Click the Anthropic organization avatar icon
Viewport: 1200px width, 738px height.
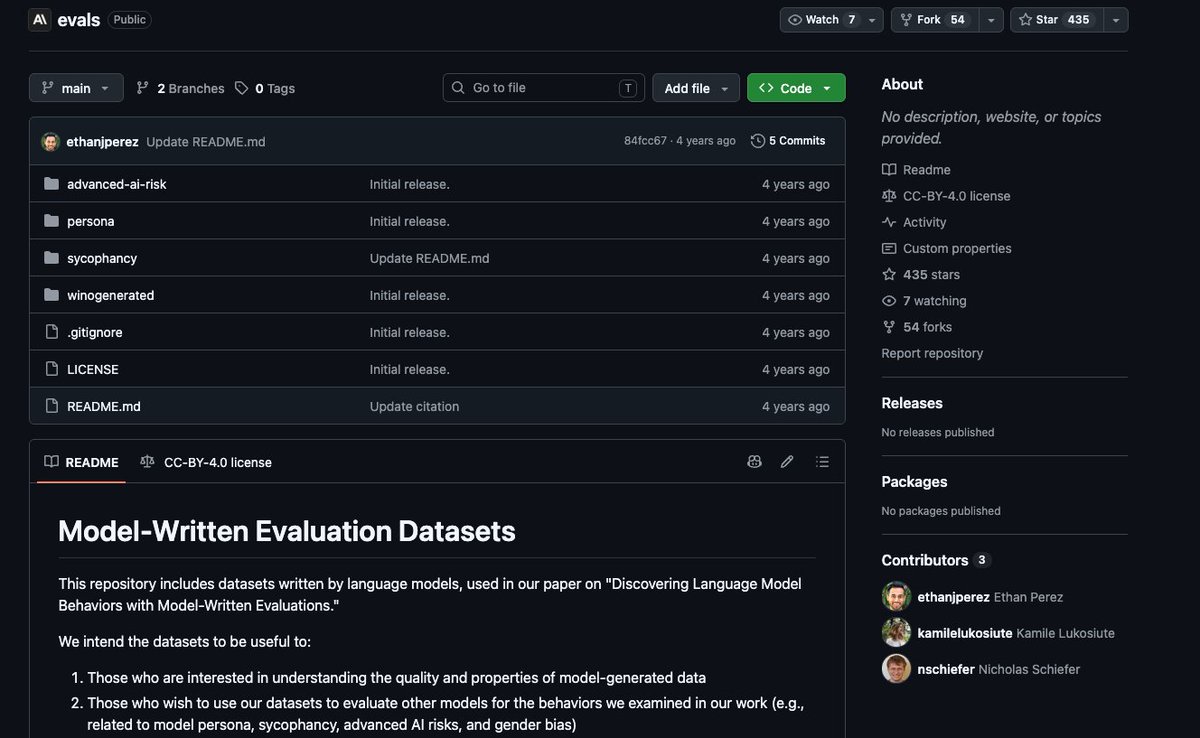(40, 19)
